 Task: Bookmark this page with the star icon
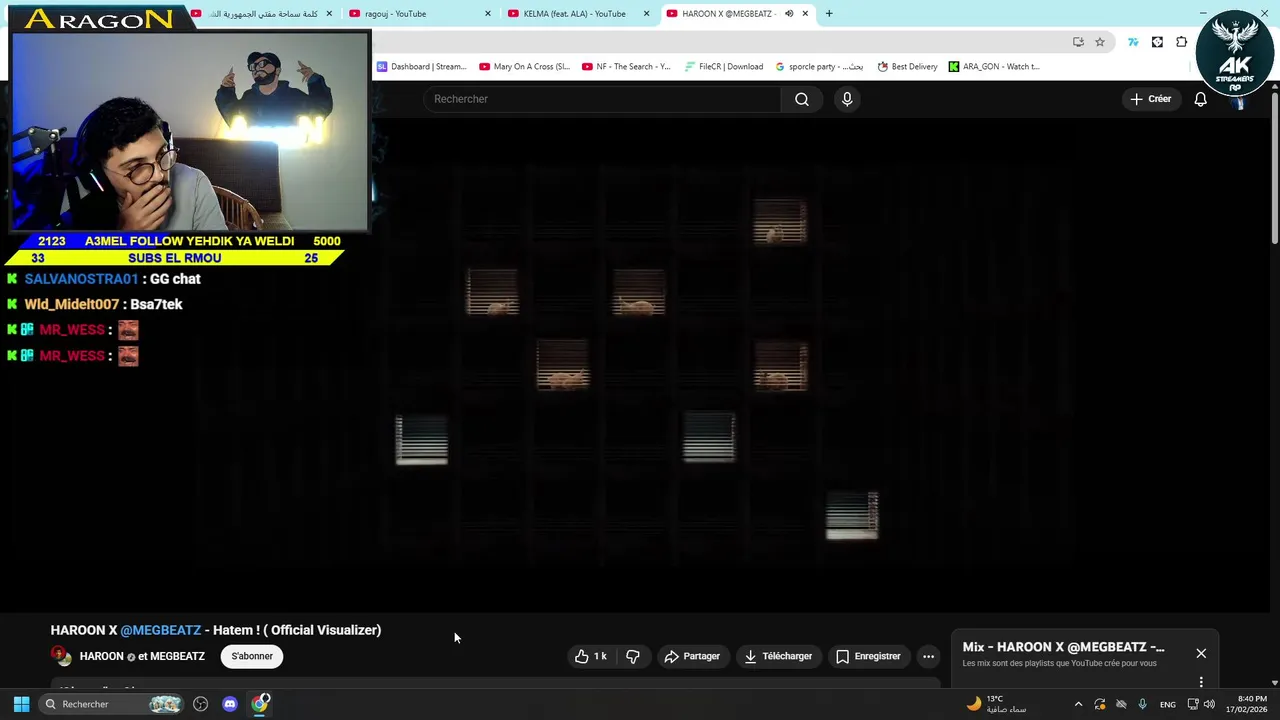tap(1100, 42)
